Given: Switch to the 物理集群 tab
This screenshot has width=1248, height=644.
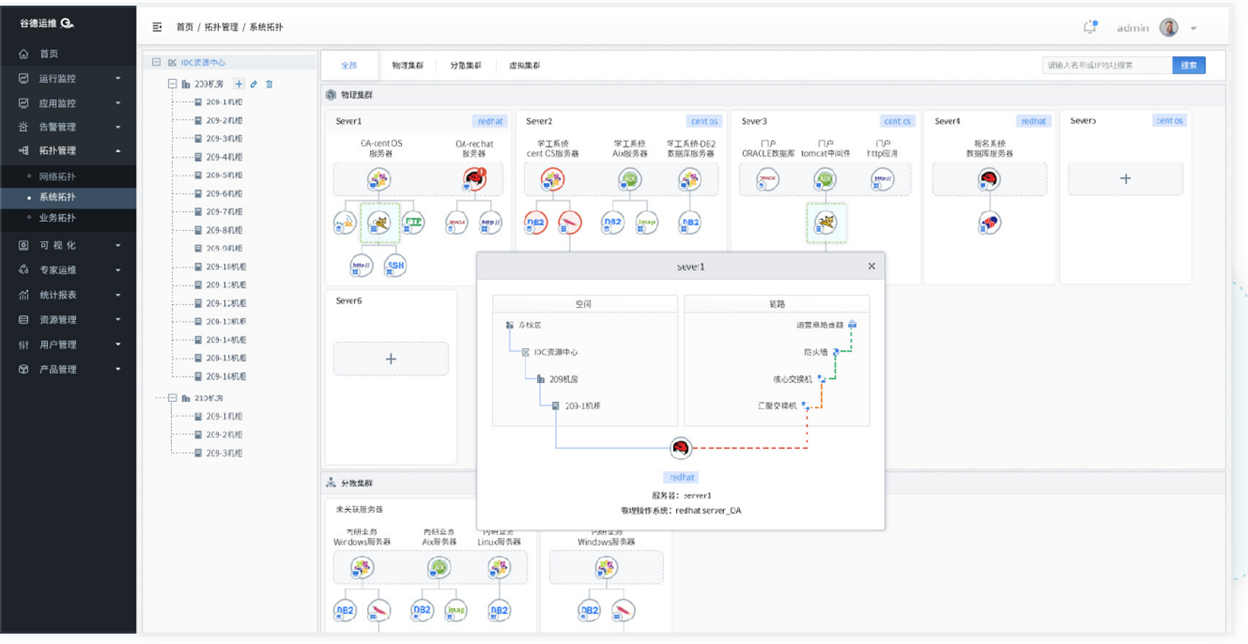Looking at the screenshot, I should [407, 65].
